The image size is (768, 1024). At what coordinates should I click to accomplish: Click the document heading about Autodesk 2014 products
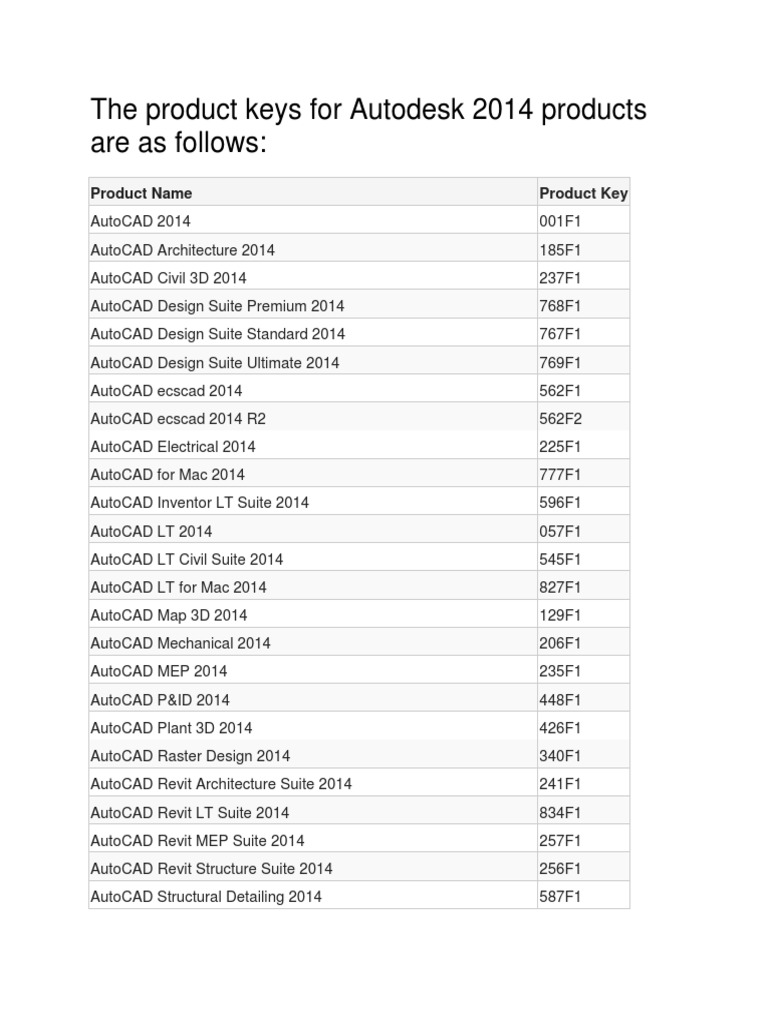coord(368,126)
